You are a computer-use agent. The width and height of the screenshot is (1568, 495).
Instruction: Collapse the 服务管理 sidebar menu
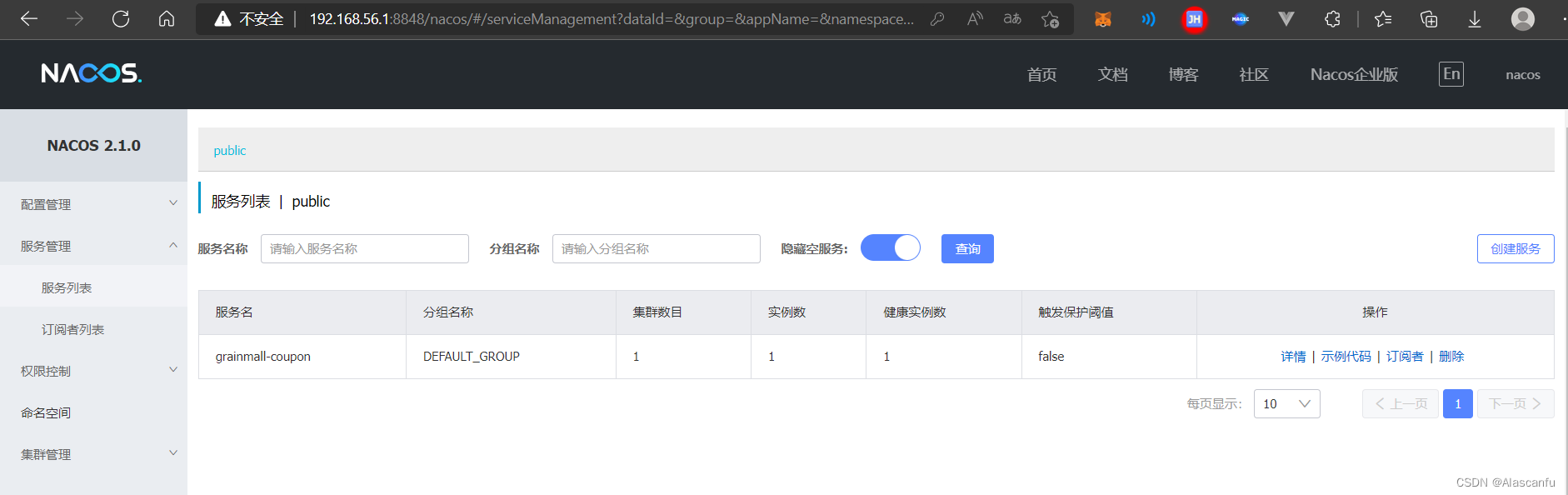pos(93,245)
